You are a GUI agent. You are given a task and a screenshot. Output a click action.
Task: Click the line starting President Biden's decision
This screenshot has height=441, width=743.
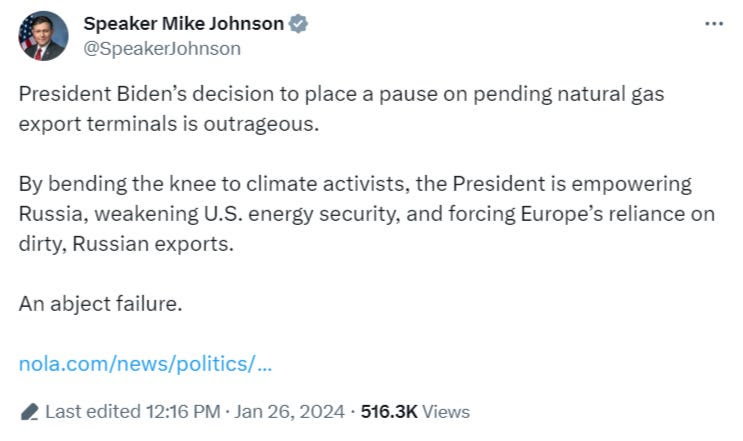click(x=341, y=94)
